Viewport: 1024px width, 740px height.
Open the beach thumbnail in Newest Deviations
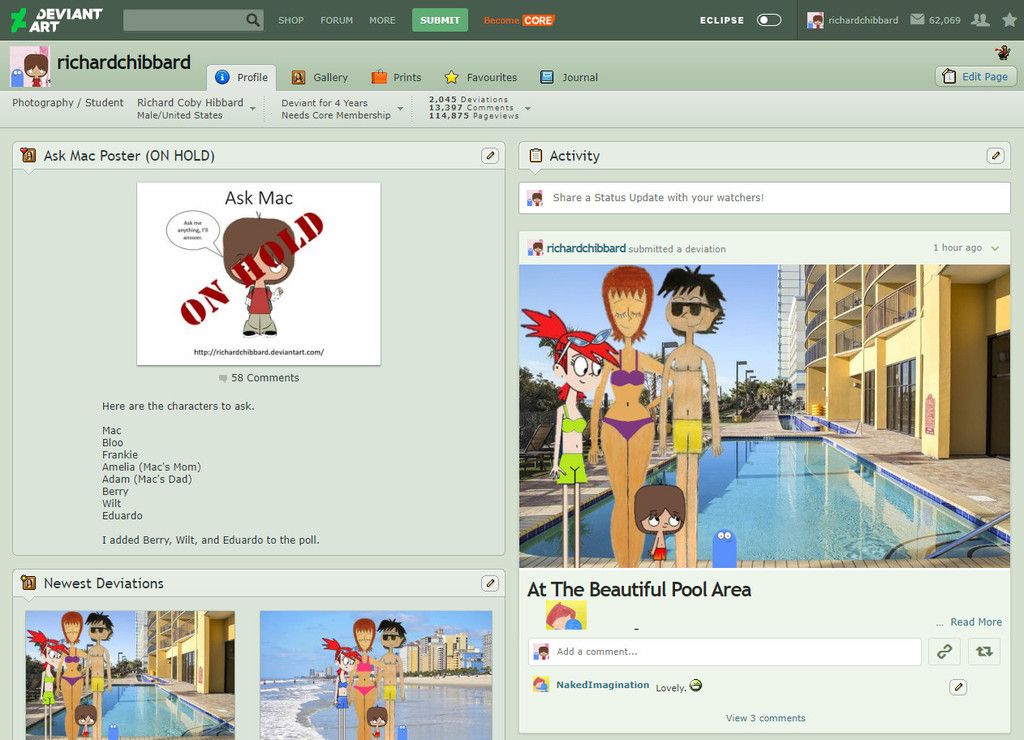point(376,675)
